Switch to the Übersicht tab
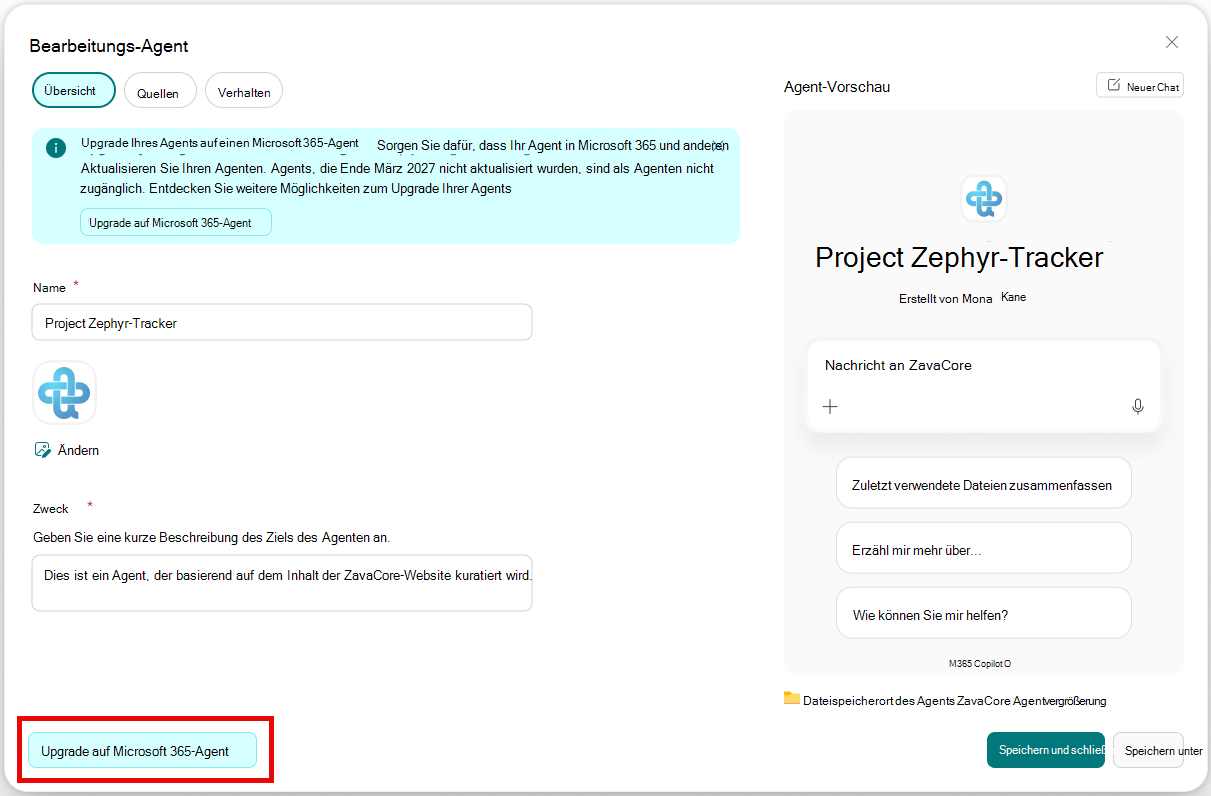Viewport: 1211px width, 796px height. 74,90
